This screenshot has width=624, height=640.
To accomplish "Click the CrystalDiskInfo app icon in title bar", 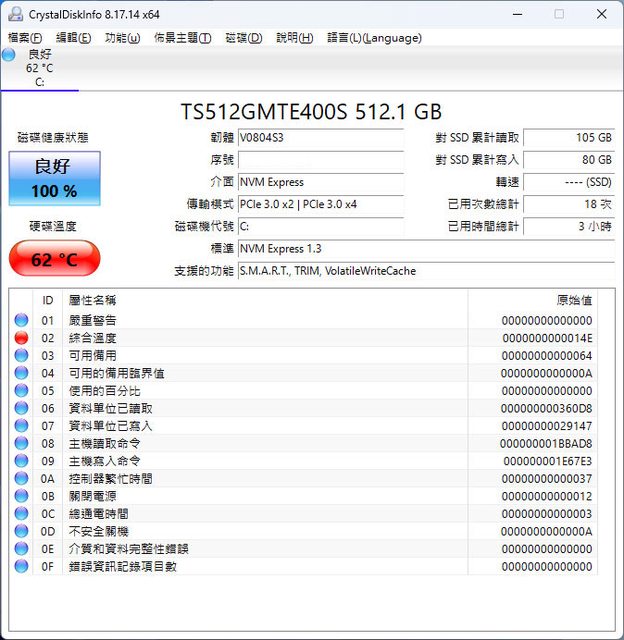I will 15,14.
